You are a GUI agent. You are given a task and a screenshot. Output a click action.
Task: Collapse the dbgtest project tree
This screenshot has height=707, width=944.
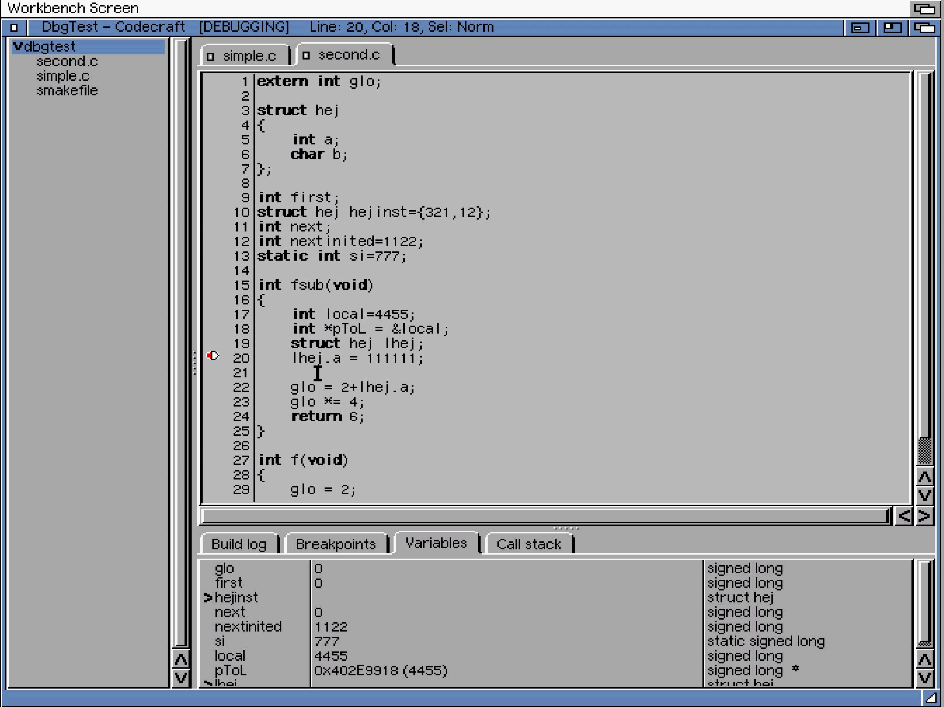(x=18, y=47)
